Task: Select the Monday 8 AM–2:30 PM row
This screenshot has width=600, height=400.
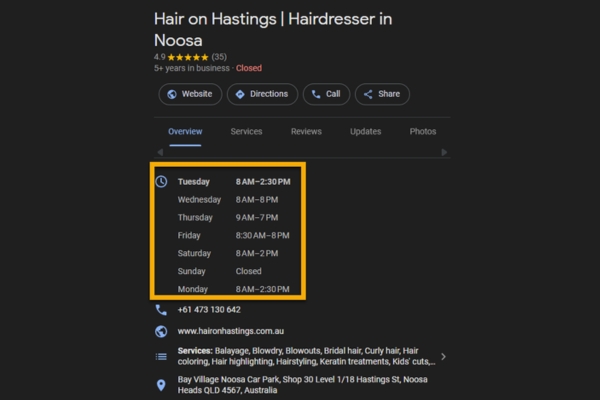Action: click(x=233, y=289)
